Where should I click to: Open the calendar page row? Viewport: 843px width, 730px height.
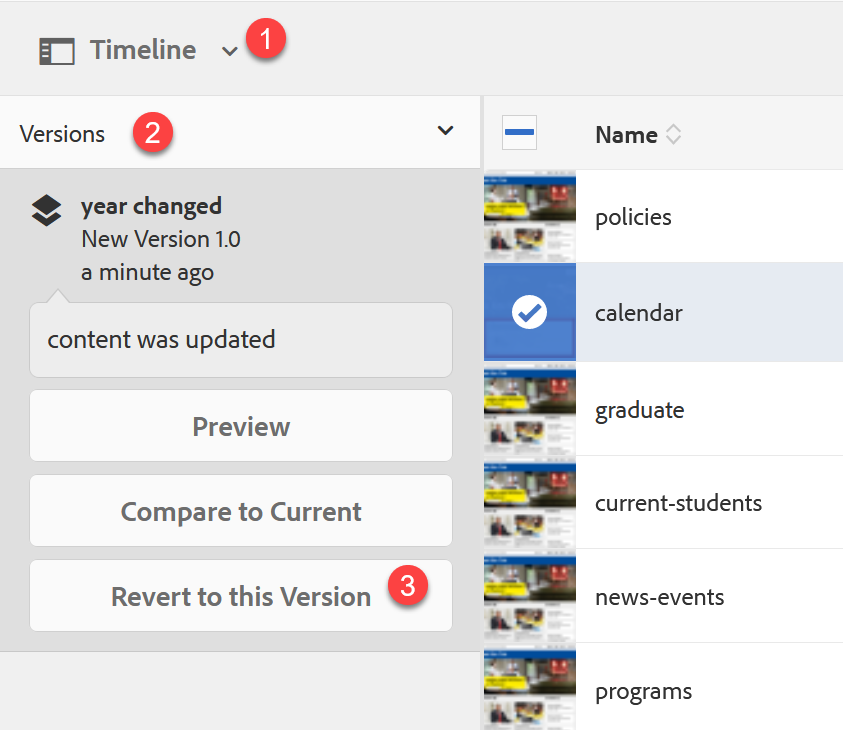click(x=639, y=313)
